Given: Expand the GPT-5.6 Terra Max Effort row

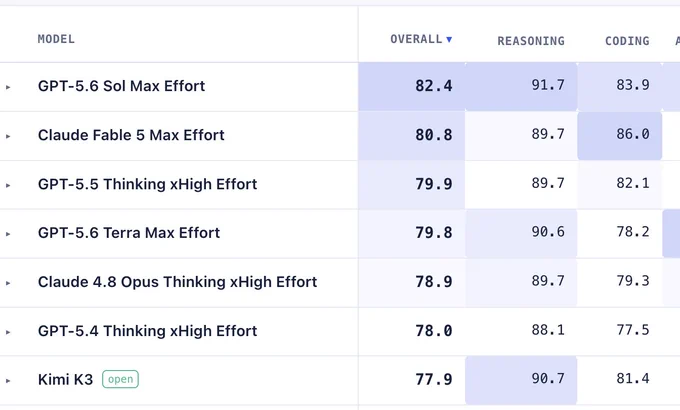Looking at the screenshot, I should (x=8, y=234).
